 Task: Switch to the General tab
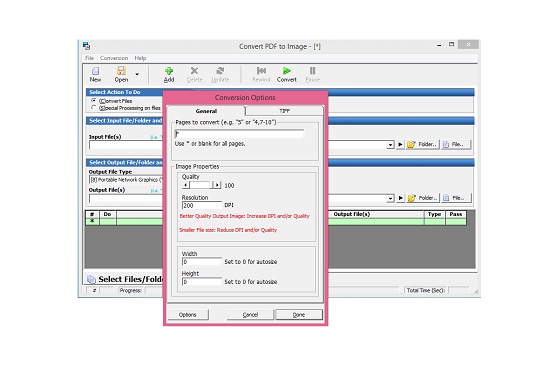coord(206,111)
